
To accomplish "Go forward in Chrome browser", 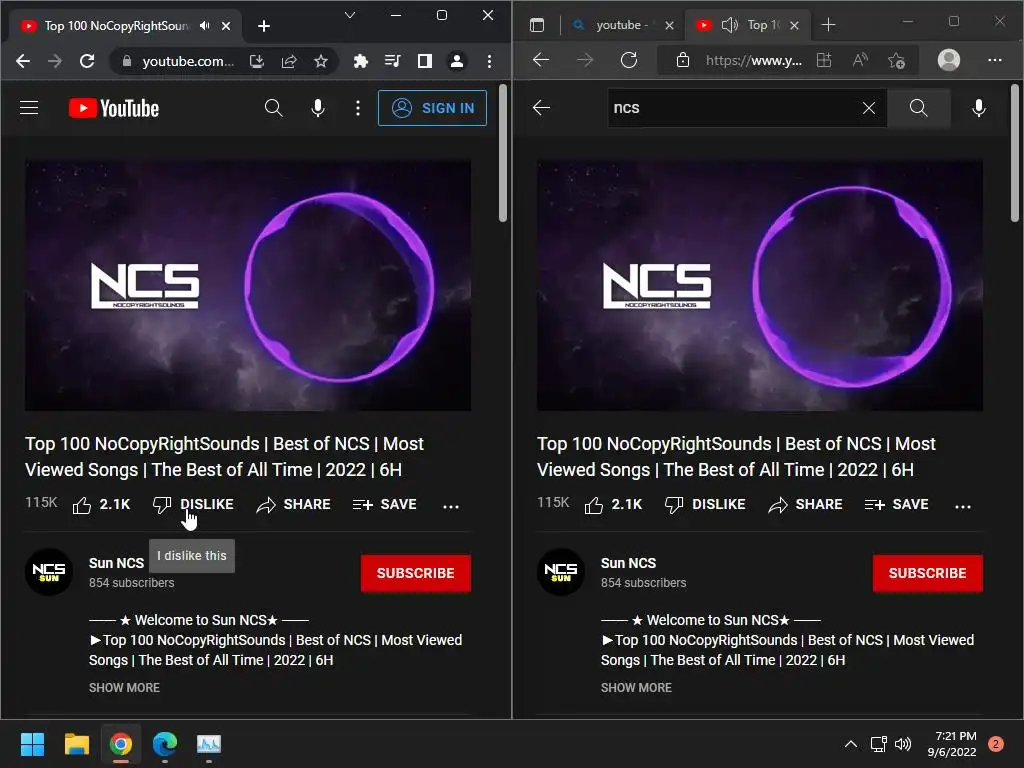I will 55,61.
